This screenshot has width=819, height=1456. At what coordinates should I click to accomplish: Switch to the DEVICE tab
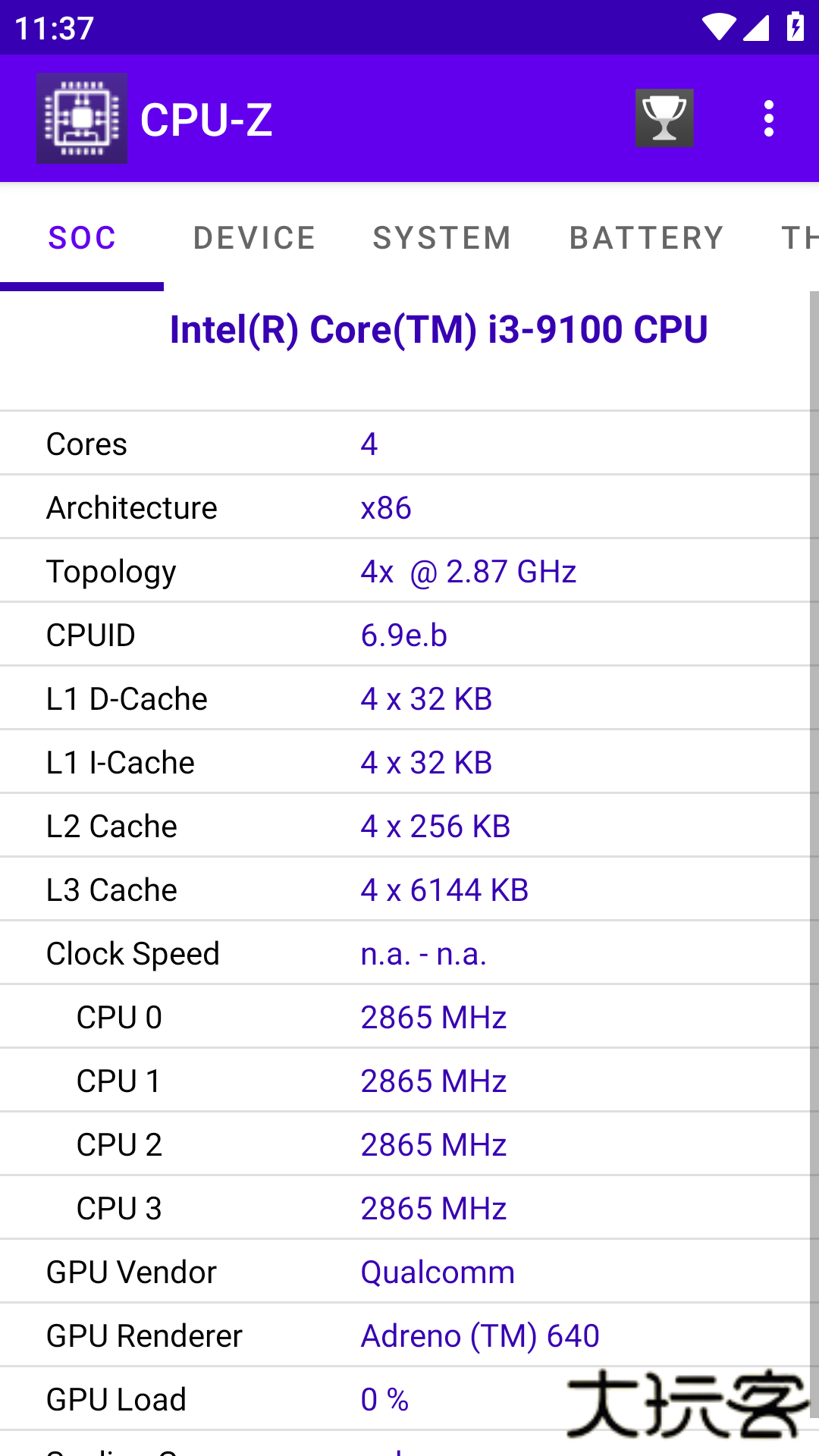[x=254, y=237]
